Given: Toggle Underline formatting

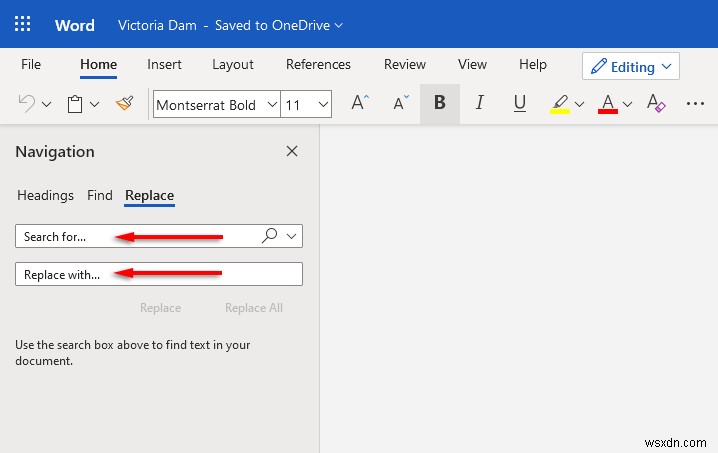Looking at the screenshot, I should [519, 104].
